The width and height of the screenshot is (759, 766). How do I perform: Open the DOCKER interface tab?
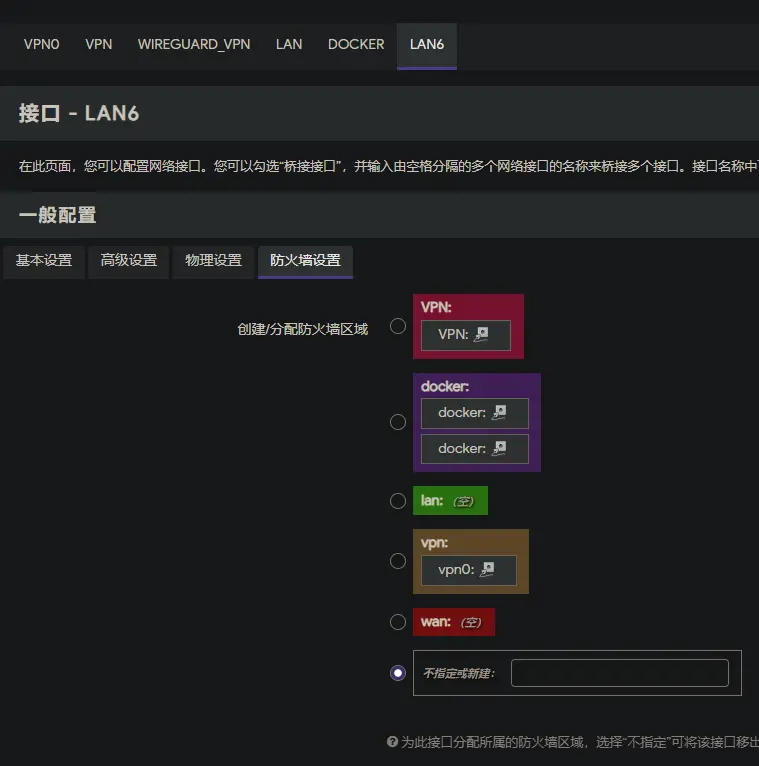(356, 44)
